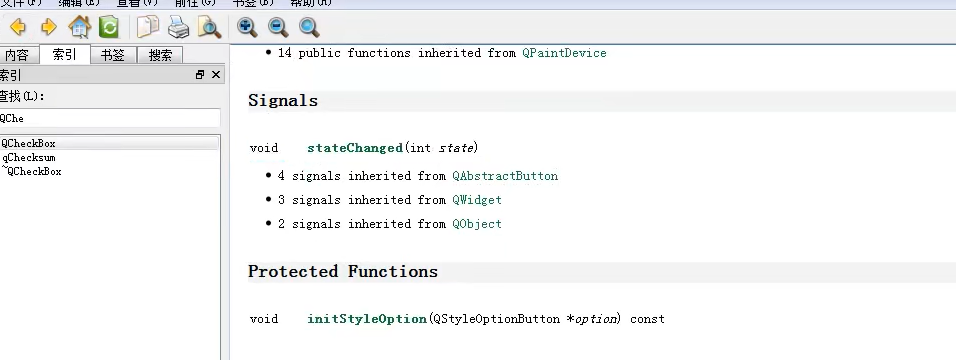Follow the QObject link

(477, 224)
